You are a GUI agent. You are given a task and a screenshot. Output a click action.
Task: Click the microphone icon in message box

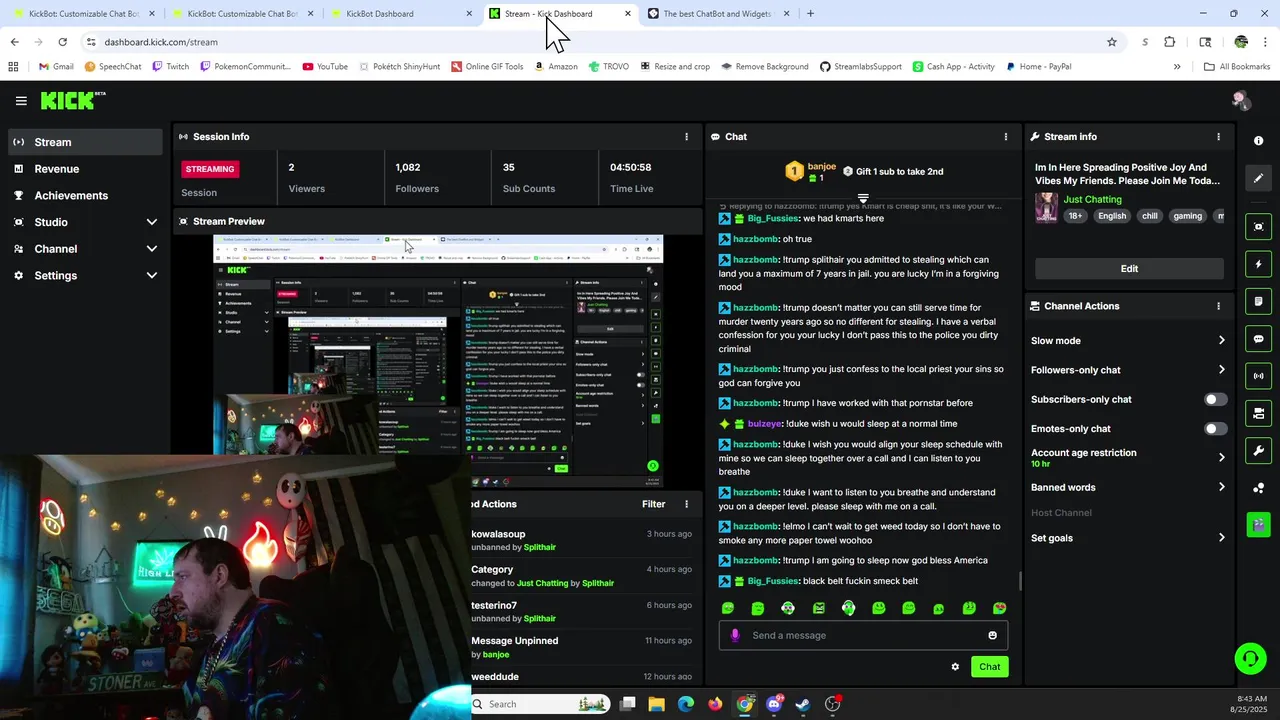point(735,635)
